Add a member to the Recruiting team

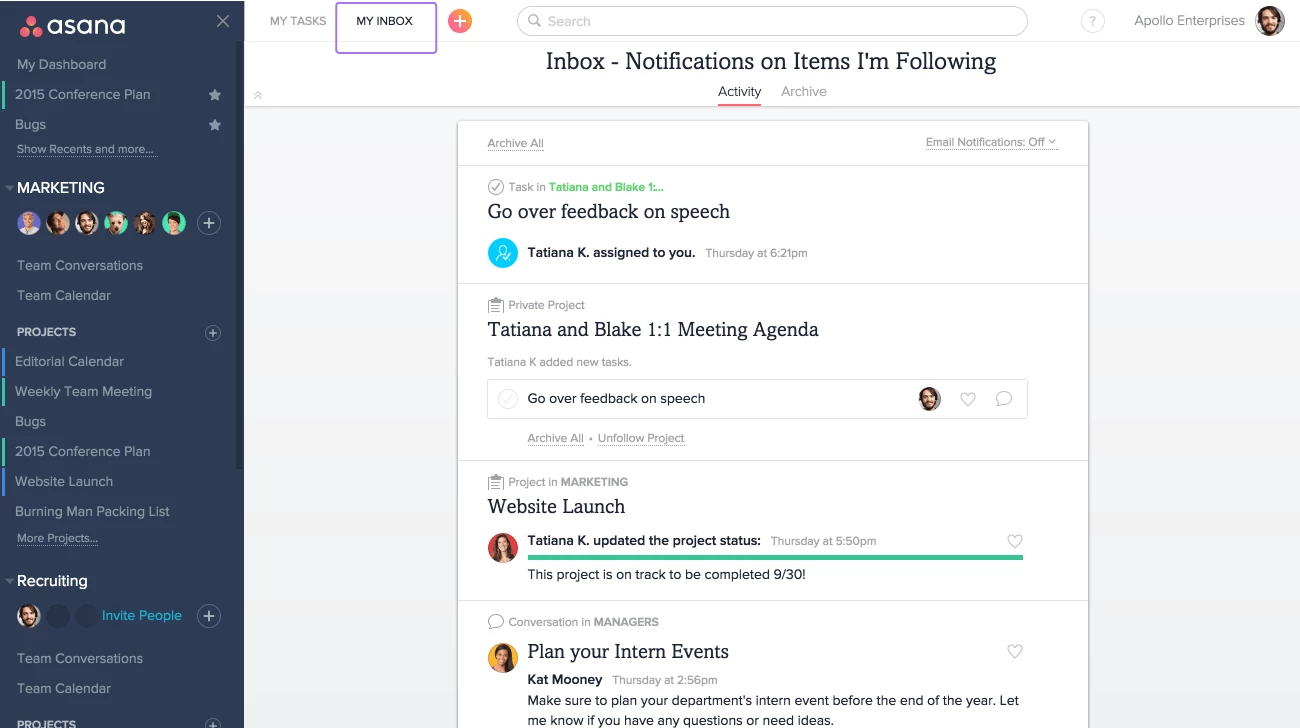pyautogui.click(x=208, y=616)
